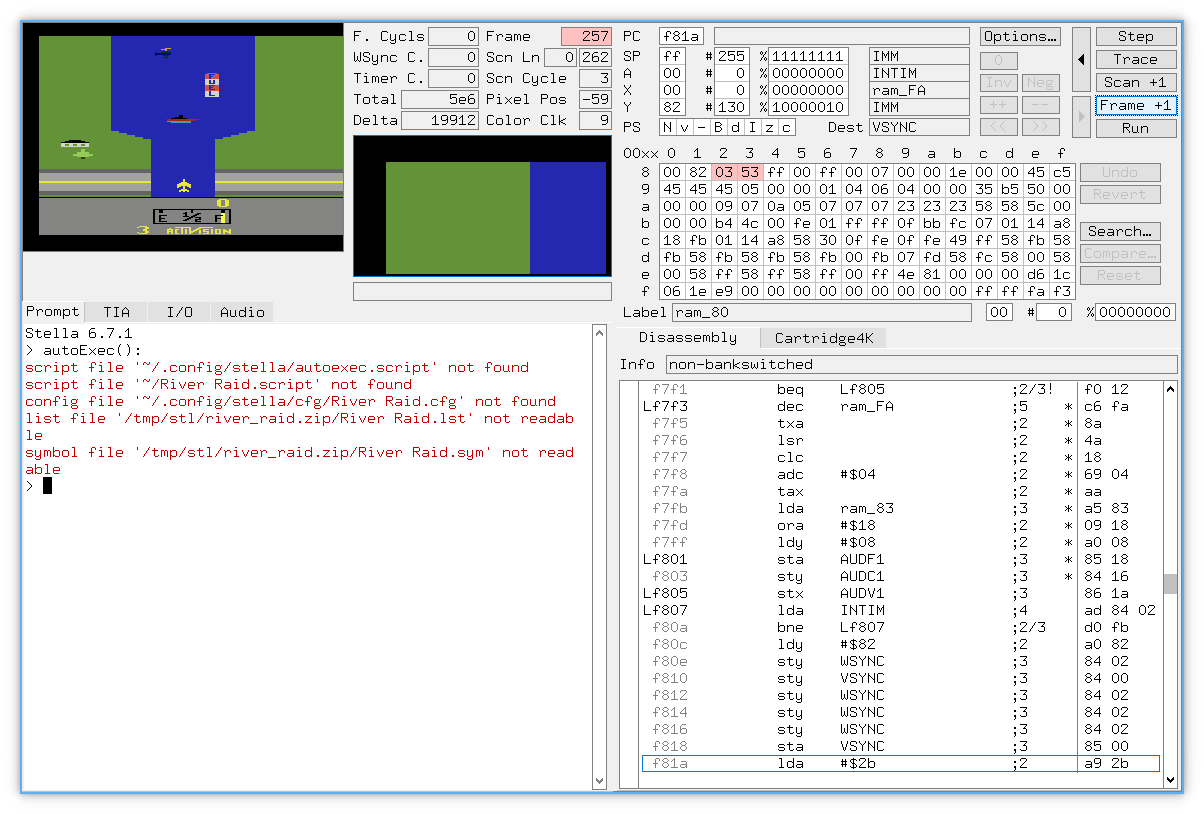Click the Inv bit-operation button

click(x=999, y=83)
